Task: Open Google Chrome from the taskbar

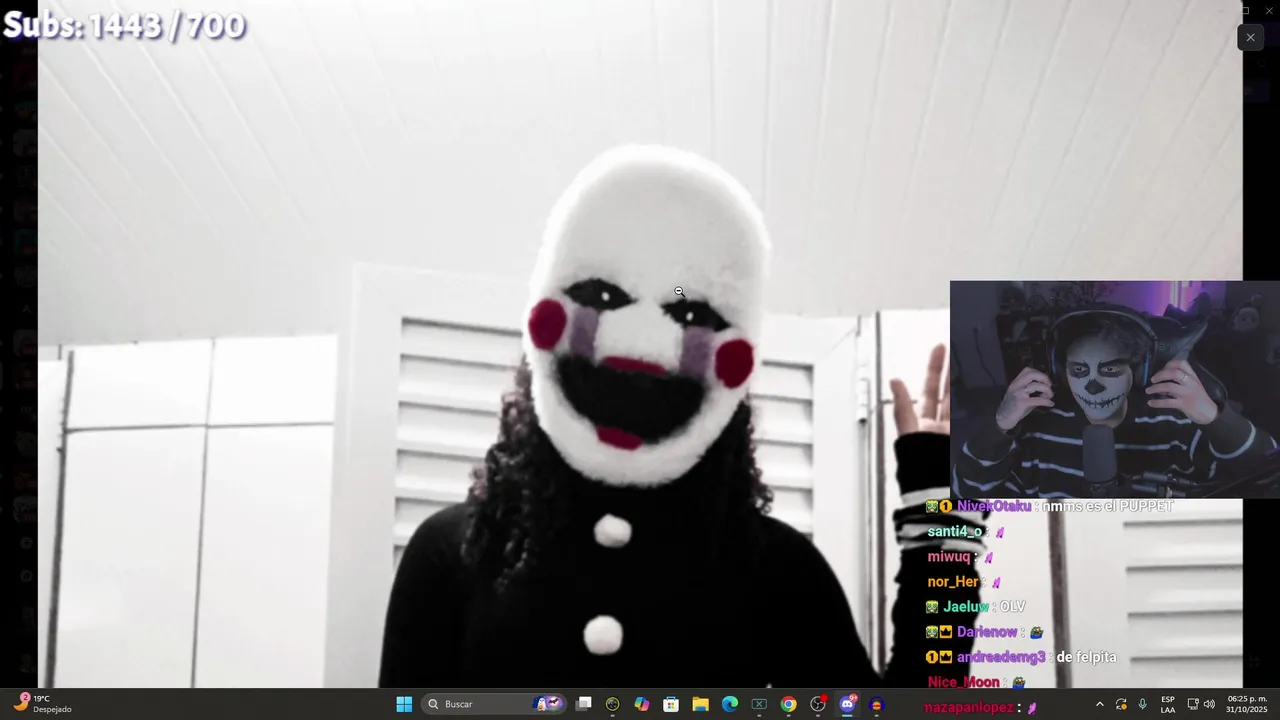Action: point(788,704)
